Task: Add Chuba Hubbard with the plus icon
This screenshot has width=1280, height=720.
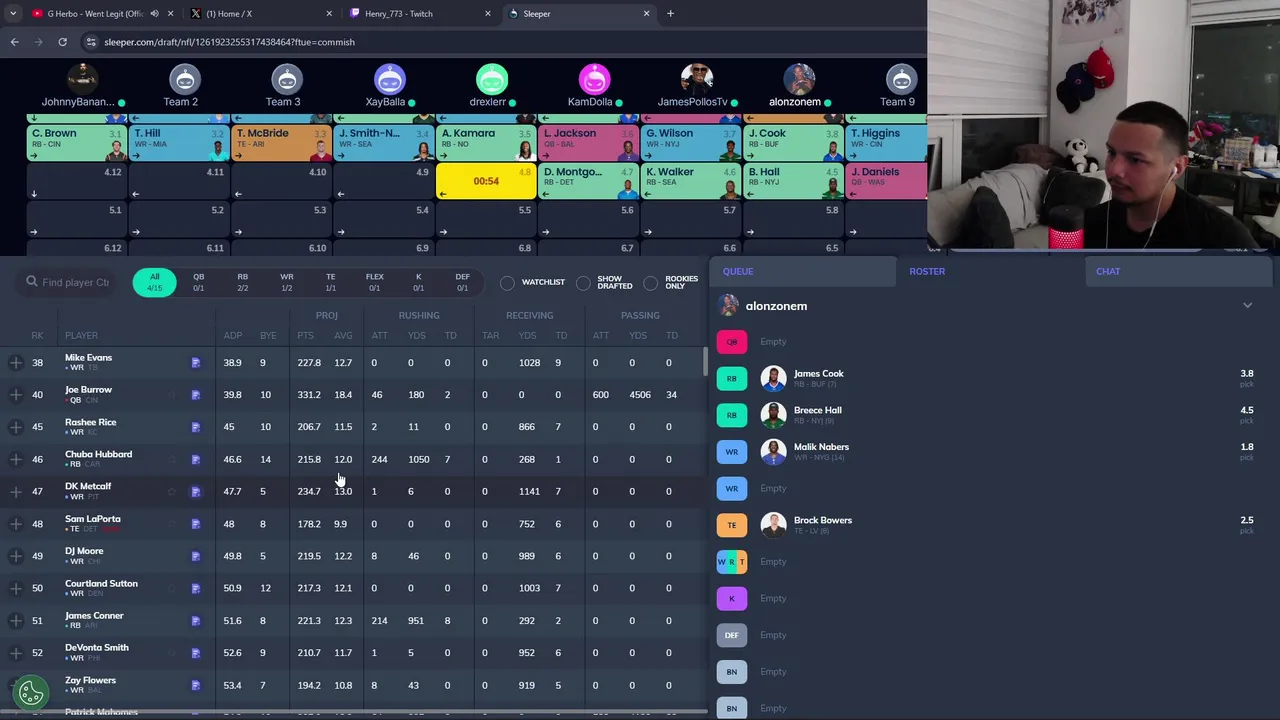Action: point(16,459)
